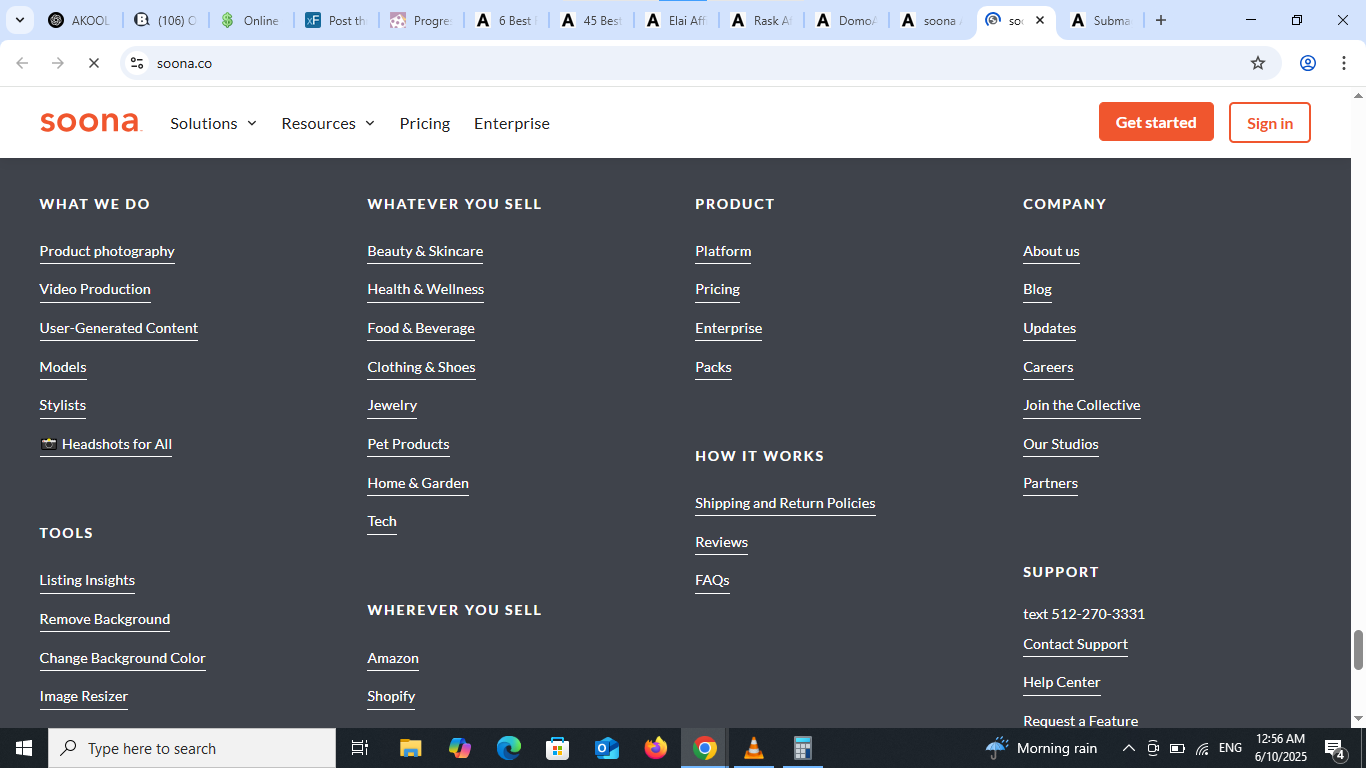Click the Windows search box

click(192, 748)
